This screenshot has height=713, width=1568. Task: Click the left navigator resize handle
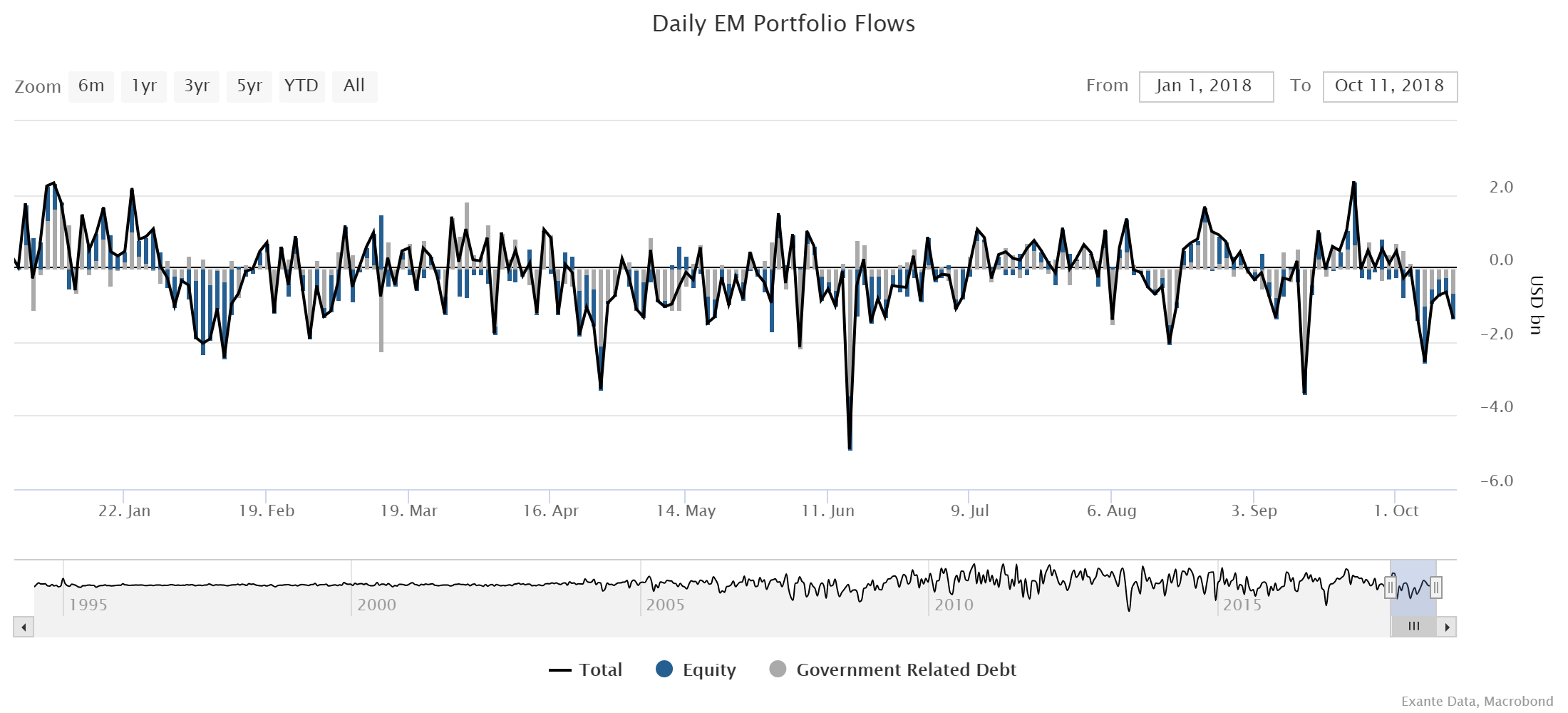(x=1391, y=588)
